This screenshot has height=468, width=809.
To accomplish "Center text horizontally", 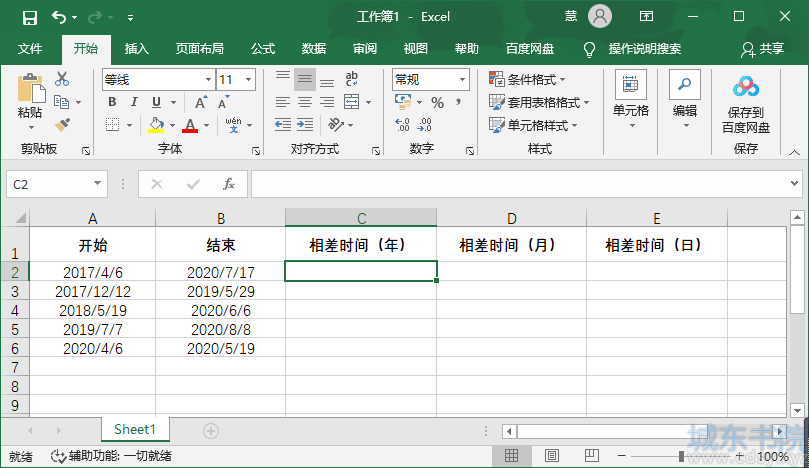I will coord(305,102).
